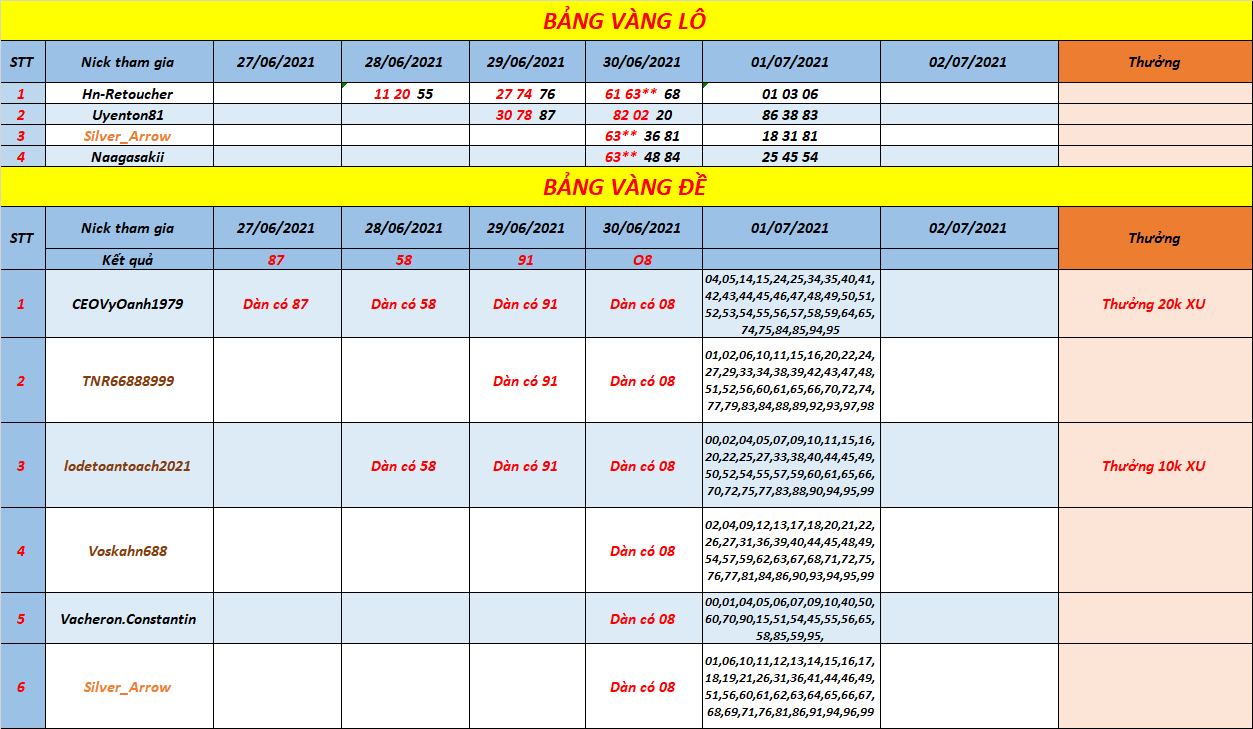Viewport: 1253px width, 729px height.
Task: Select the CEOVyOanh1979 nickname cell
Action: (x=128, y=304)
